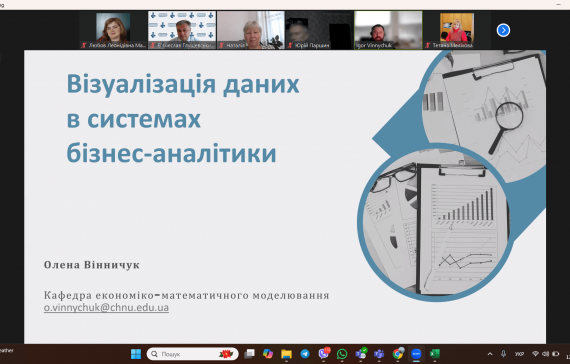This screenshot has width=570, height=364.
Task: Switch to Excel taskbar icon
Action: pos(435,354)
